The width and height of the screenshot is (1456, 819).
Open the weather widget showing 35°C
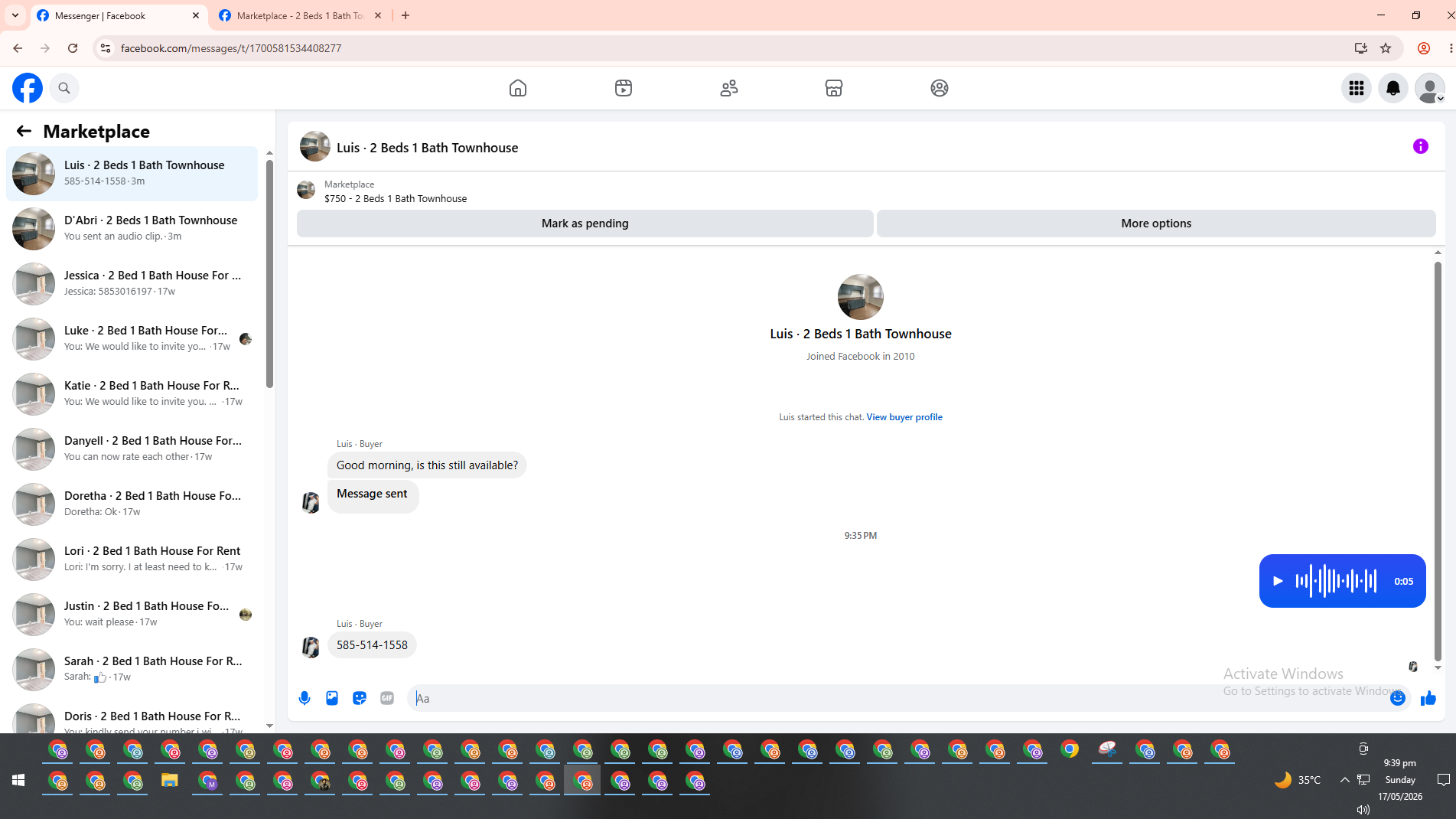pyautogui.click(x=1298, y=780)
